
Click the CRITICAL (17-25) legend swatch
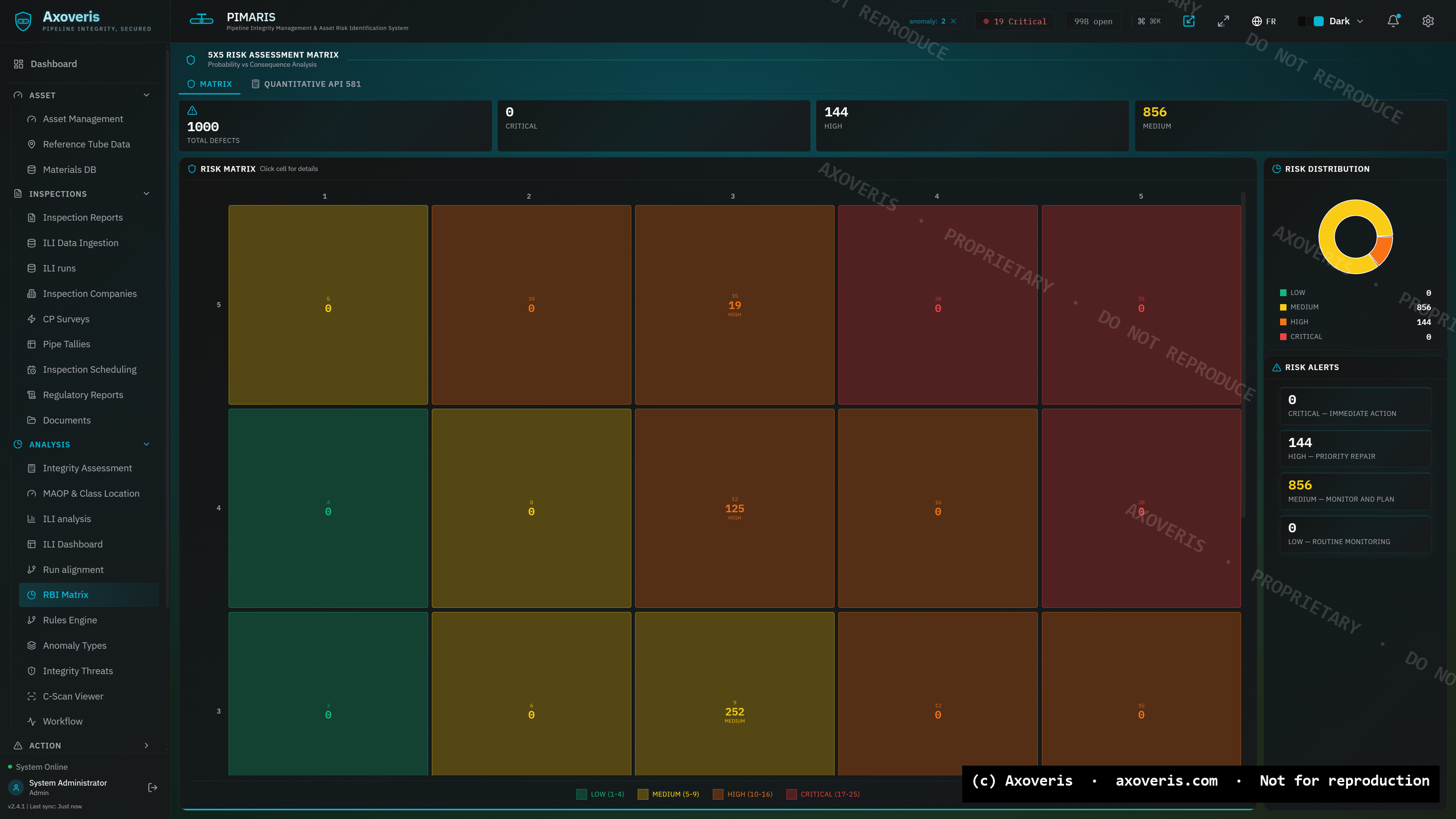[791, 794]
